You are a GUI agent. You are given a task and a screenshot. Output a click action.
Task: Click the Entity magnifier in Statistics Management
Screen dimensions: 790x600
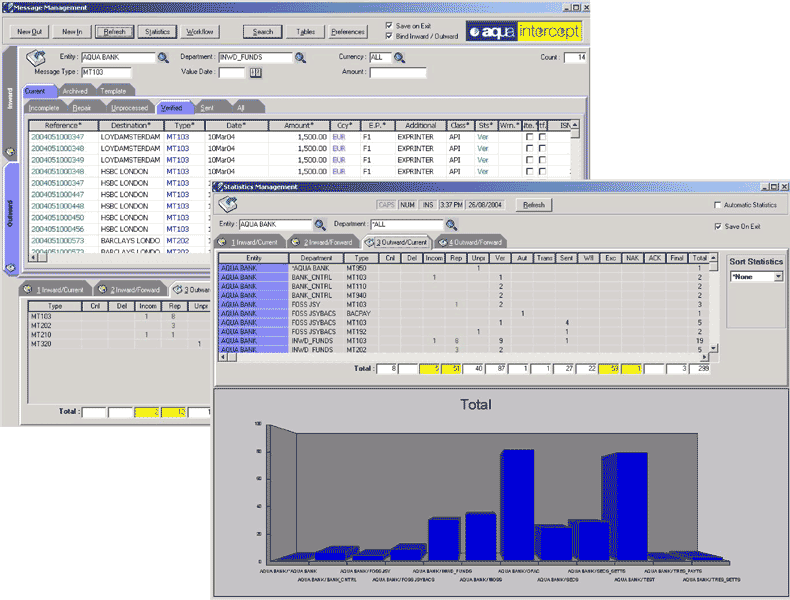coord(320,225)
